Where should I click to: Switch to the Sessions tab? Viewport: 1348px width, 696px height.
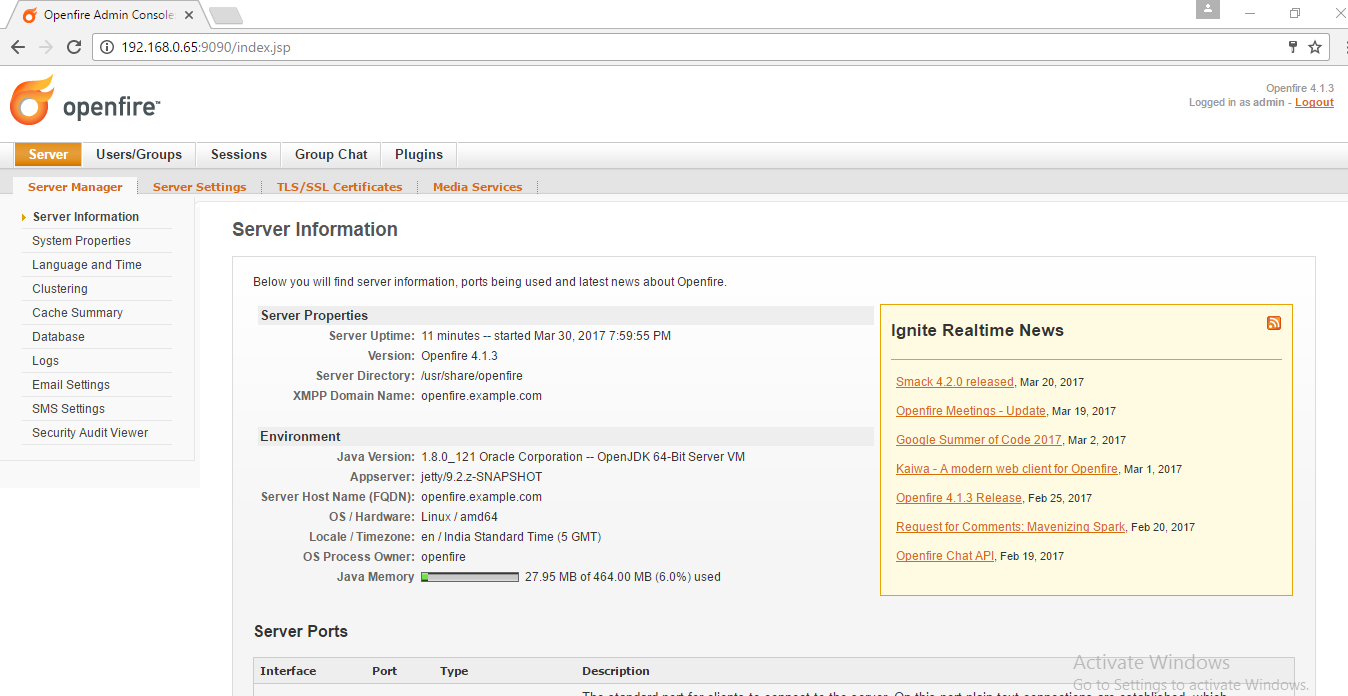tap(239, 154)
